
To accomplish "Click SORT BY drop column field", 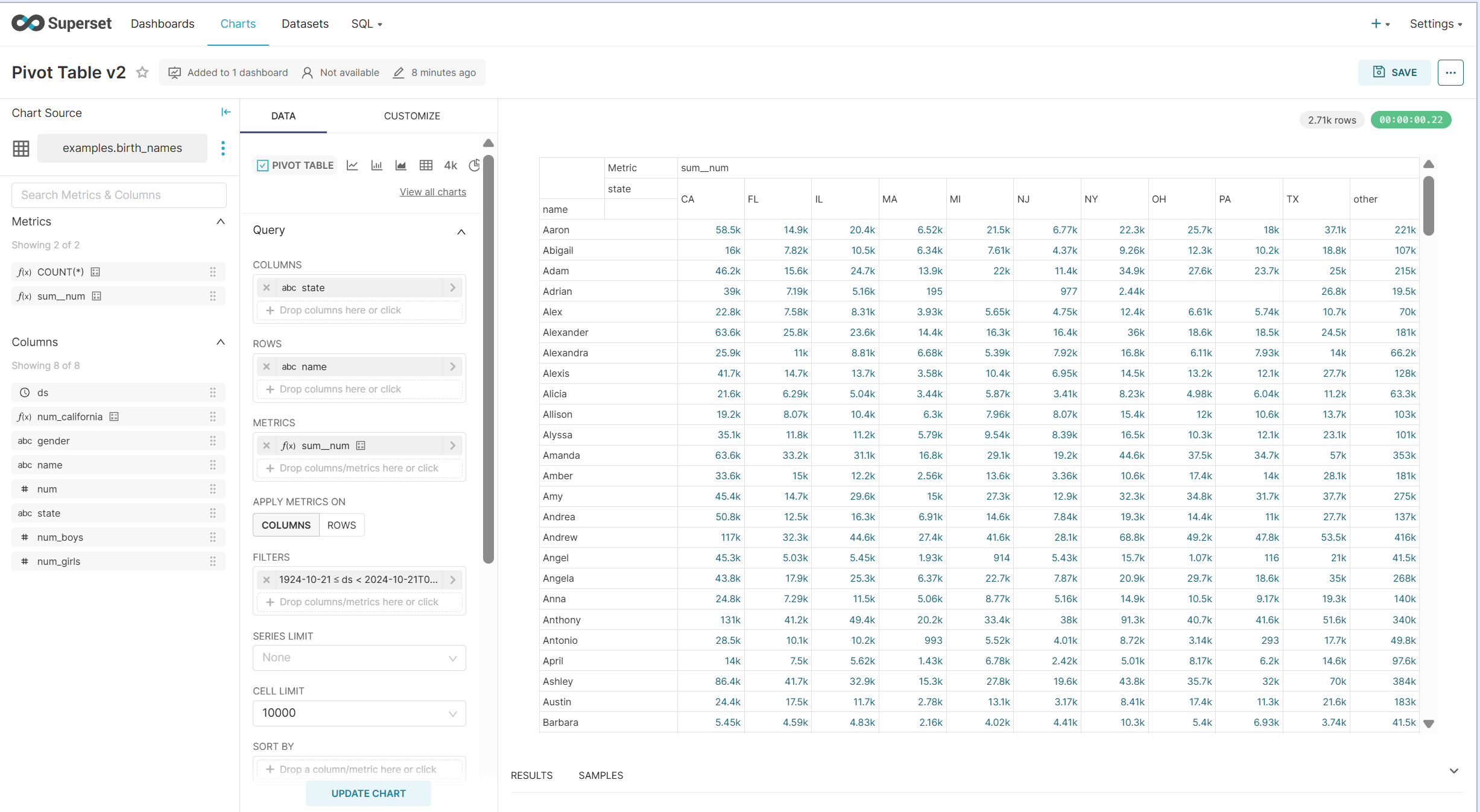I will click(359, 769).
